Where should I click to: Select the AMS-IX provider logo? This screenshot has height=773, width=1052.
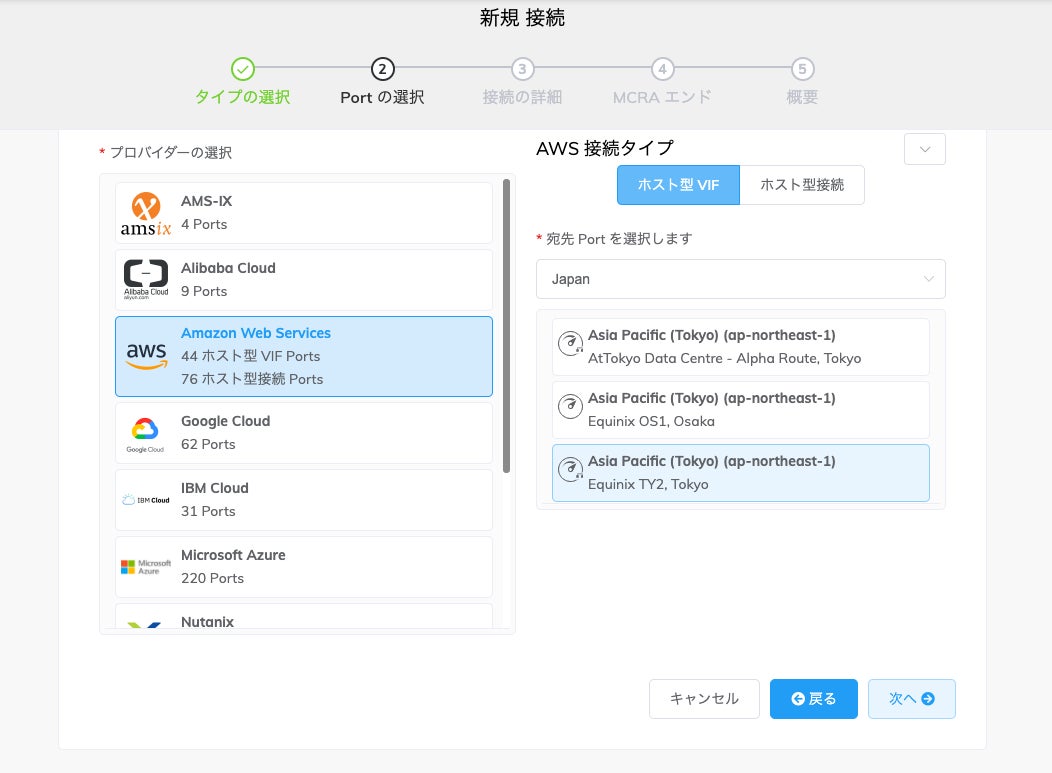tap(146, 211)
